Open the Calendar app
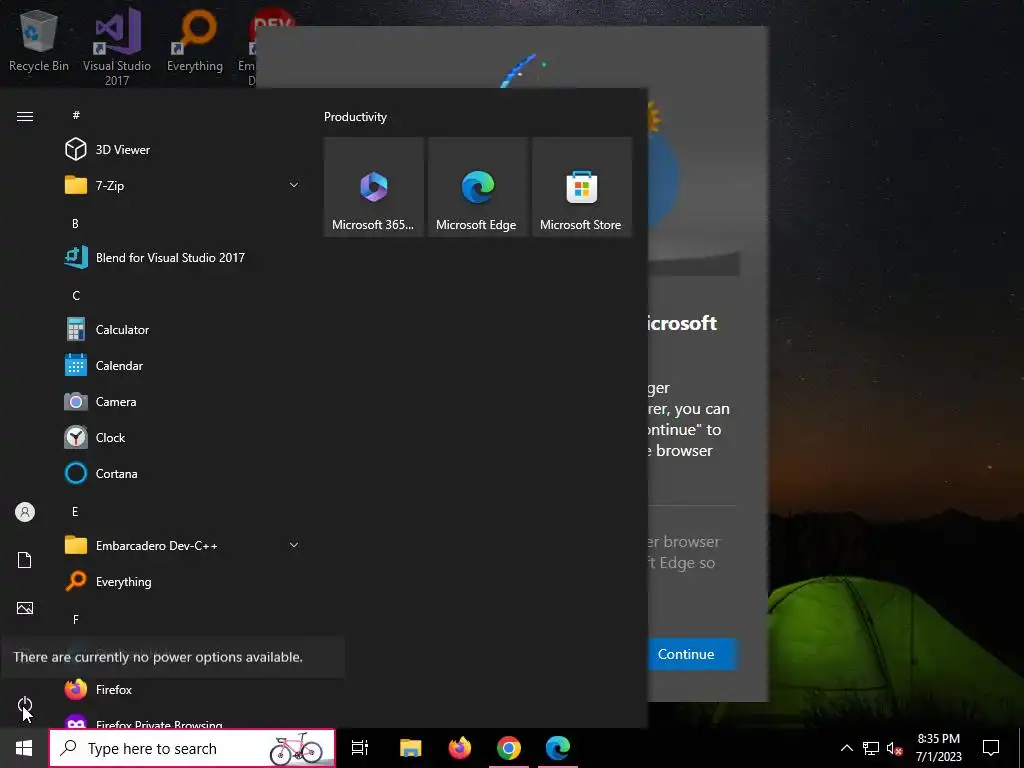 point(183,365)
